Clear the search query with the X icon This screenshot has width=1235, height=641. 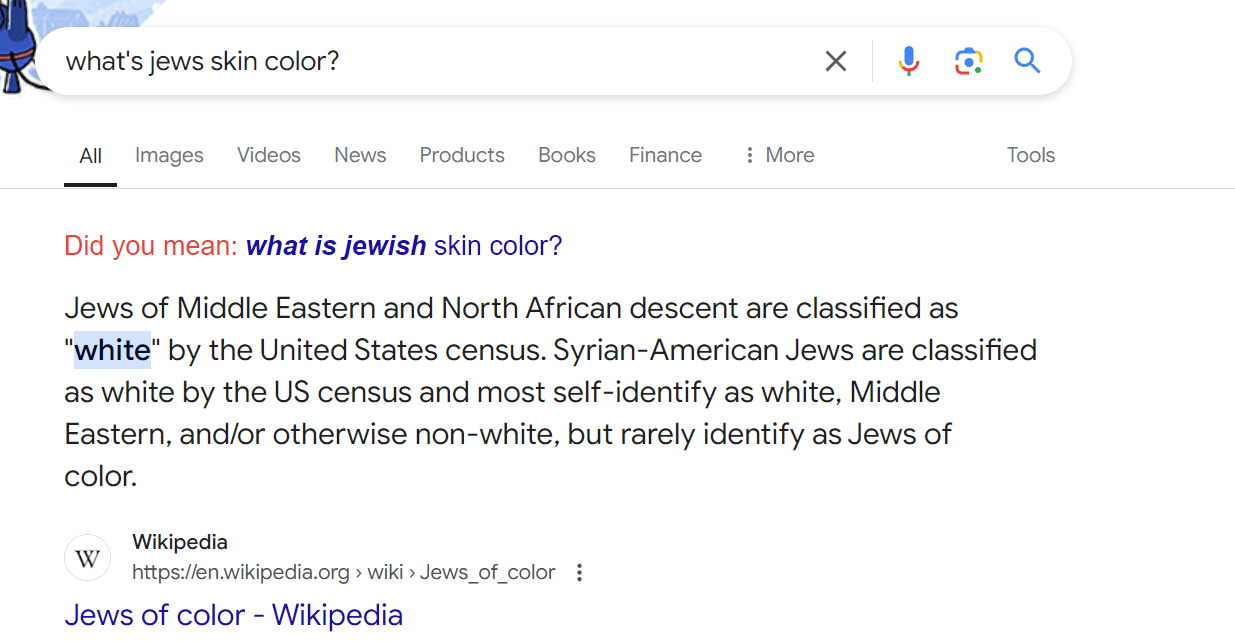click(x=835, y=61)
